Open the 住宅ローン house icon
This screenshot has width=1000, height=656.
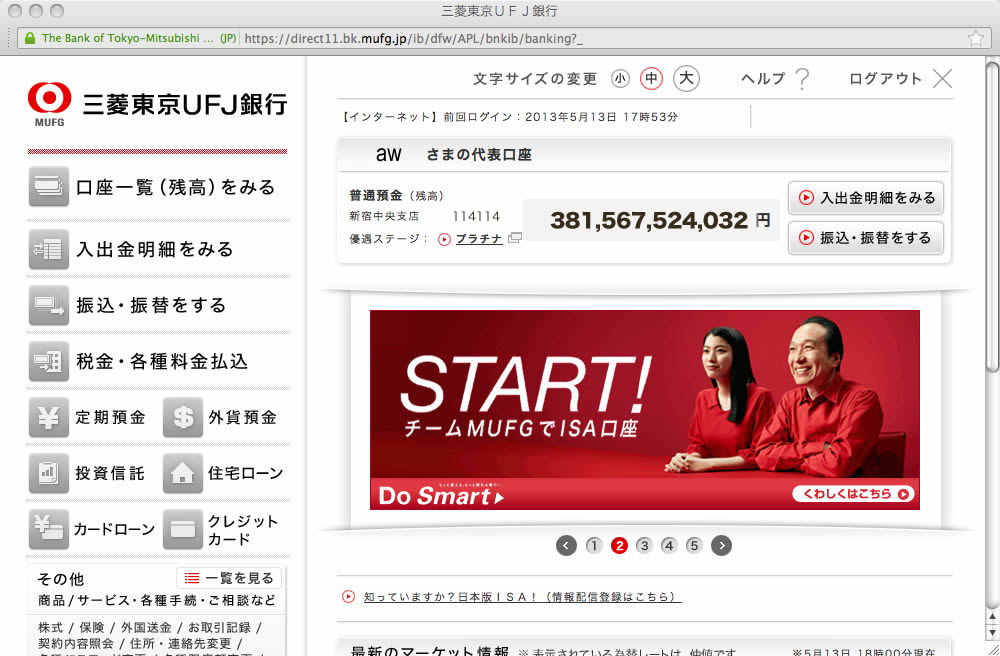(x=183, y=473)
